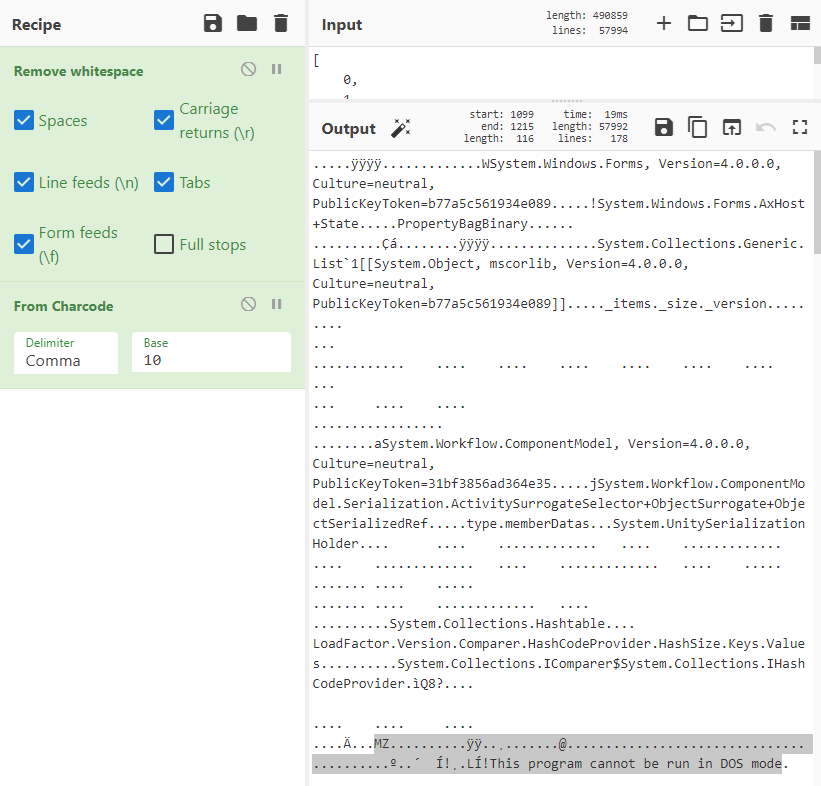Click the PropertyBagBinary text in output
Screen dimensions: 821x786
click(x=462, y=224)
